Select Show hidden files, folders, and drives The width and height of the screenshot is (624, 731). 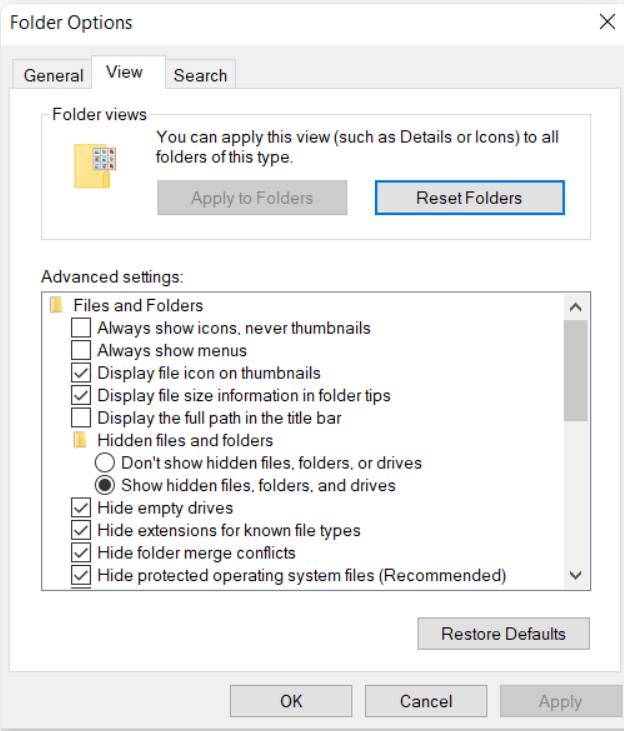click(x=104, y=485)
